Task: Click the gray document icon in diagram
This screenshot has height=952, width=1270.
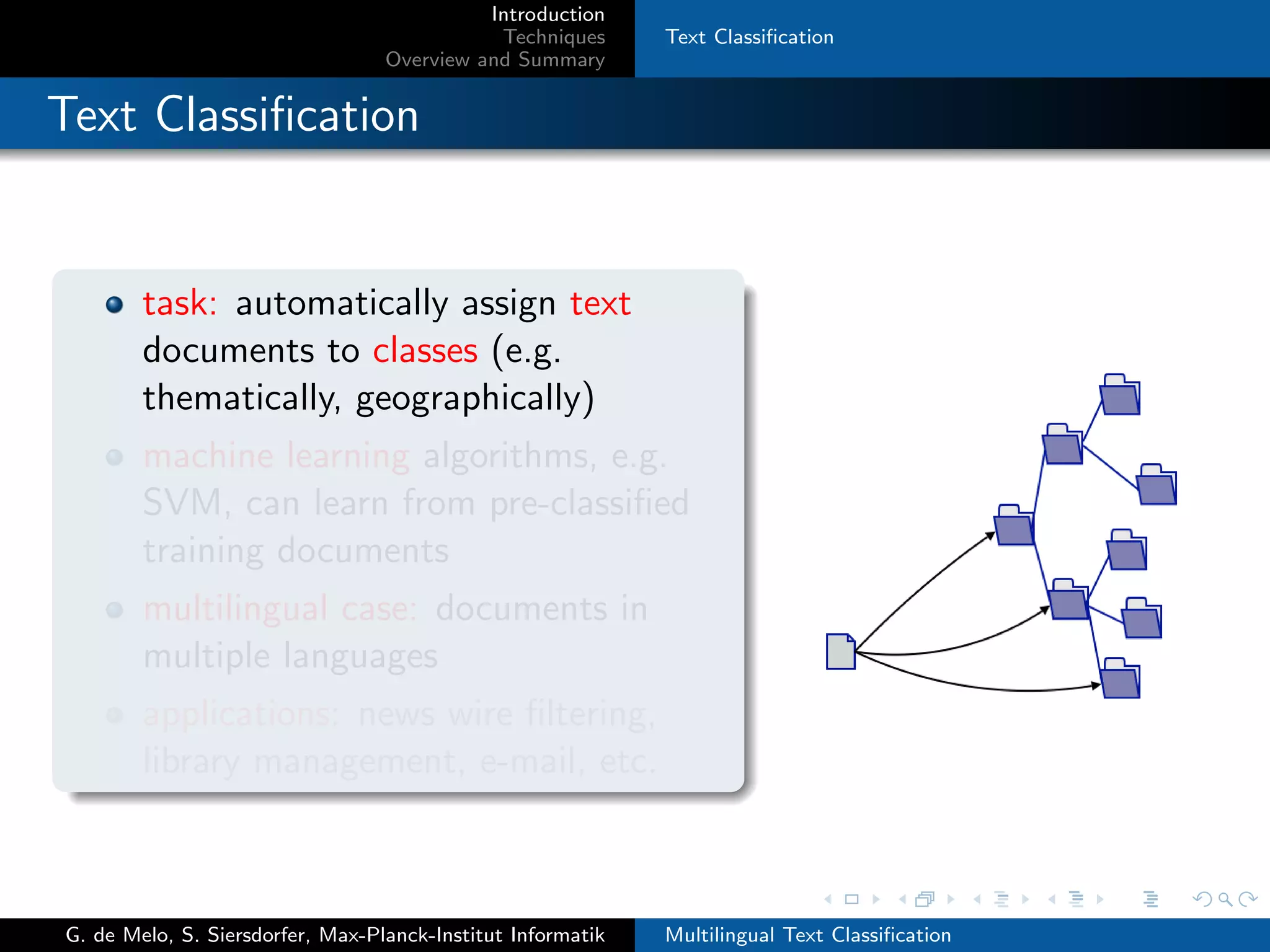Action: [840, 651]
